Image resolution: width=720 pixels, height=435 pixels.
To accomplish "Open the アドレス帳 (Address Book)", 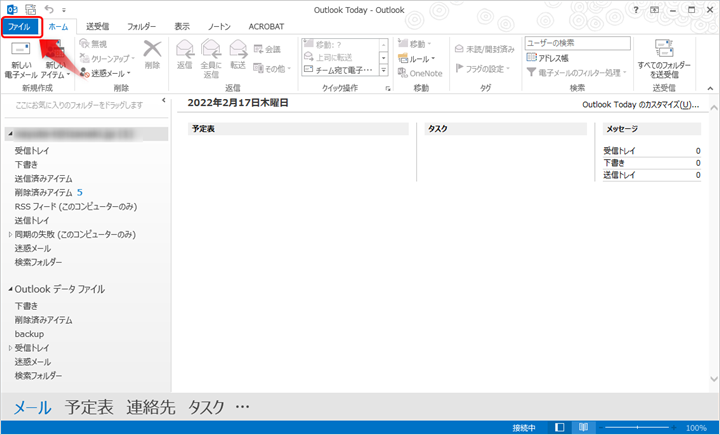I will 547,58.
